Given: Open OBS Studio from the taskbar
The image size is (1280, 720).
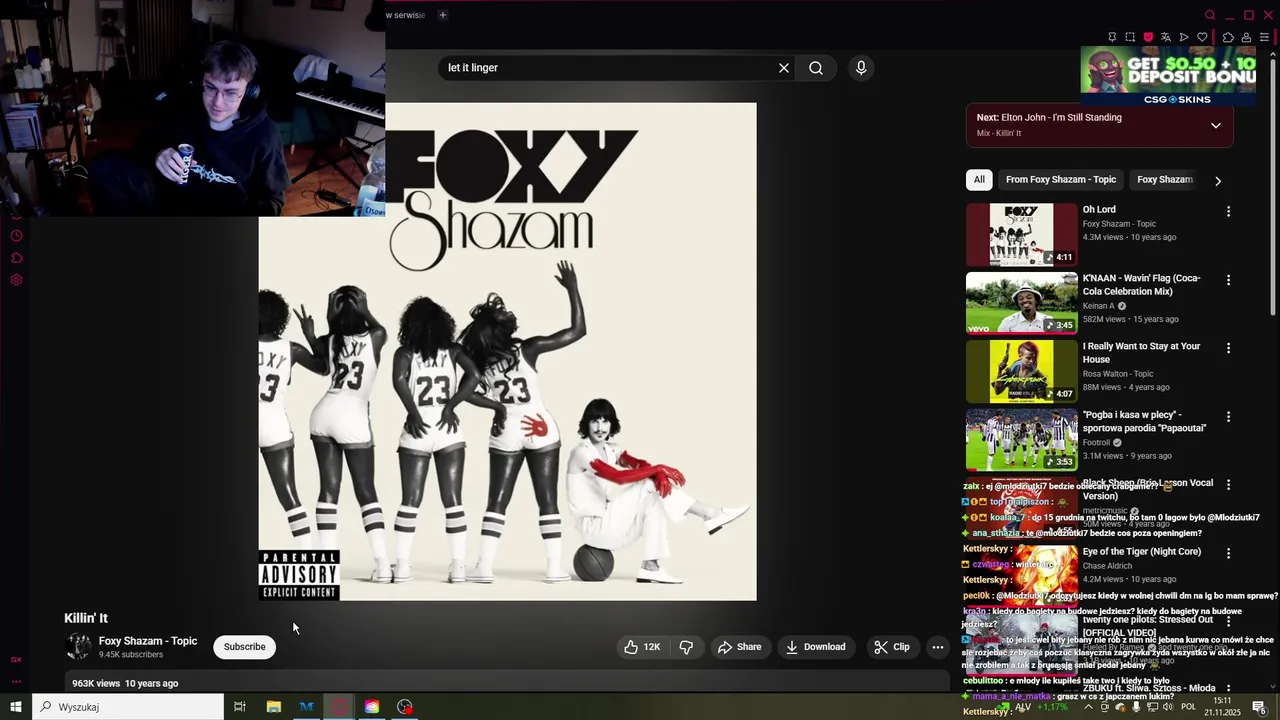Looking at the screenshot, I should coord(404,707).
